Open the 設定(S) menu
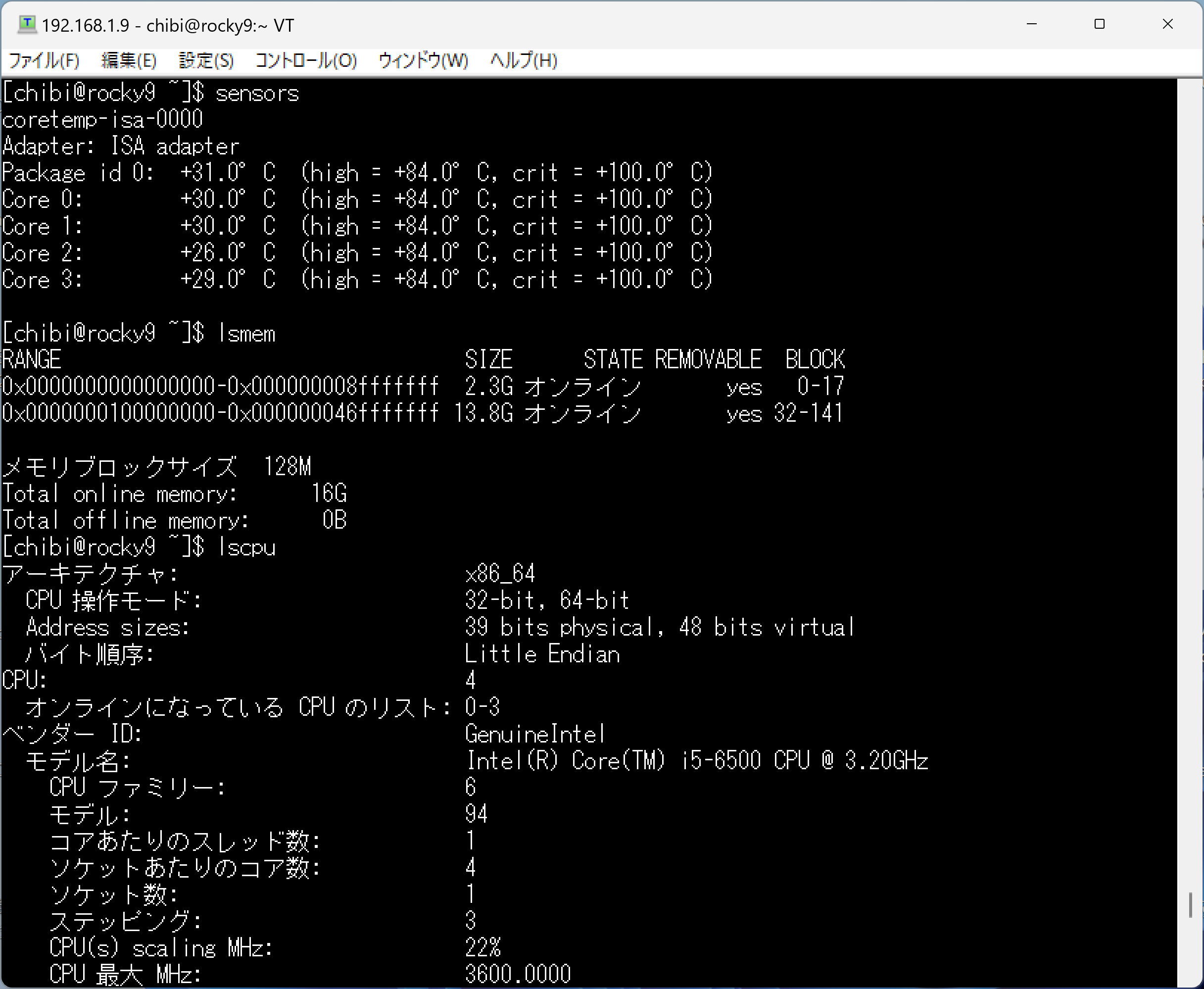The image size is (1204, 989). pyautogui.click(x=206, y=60)
